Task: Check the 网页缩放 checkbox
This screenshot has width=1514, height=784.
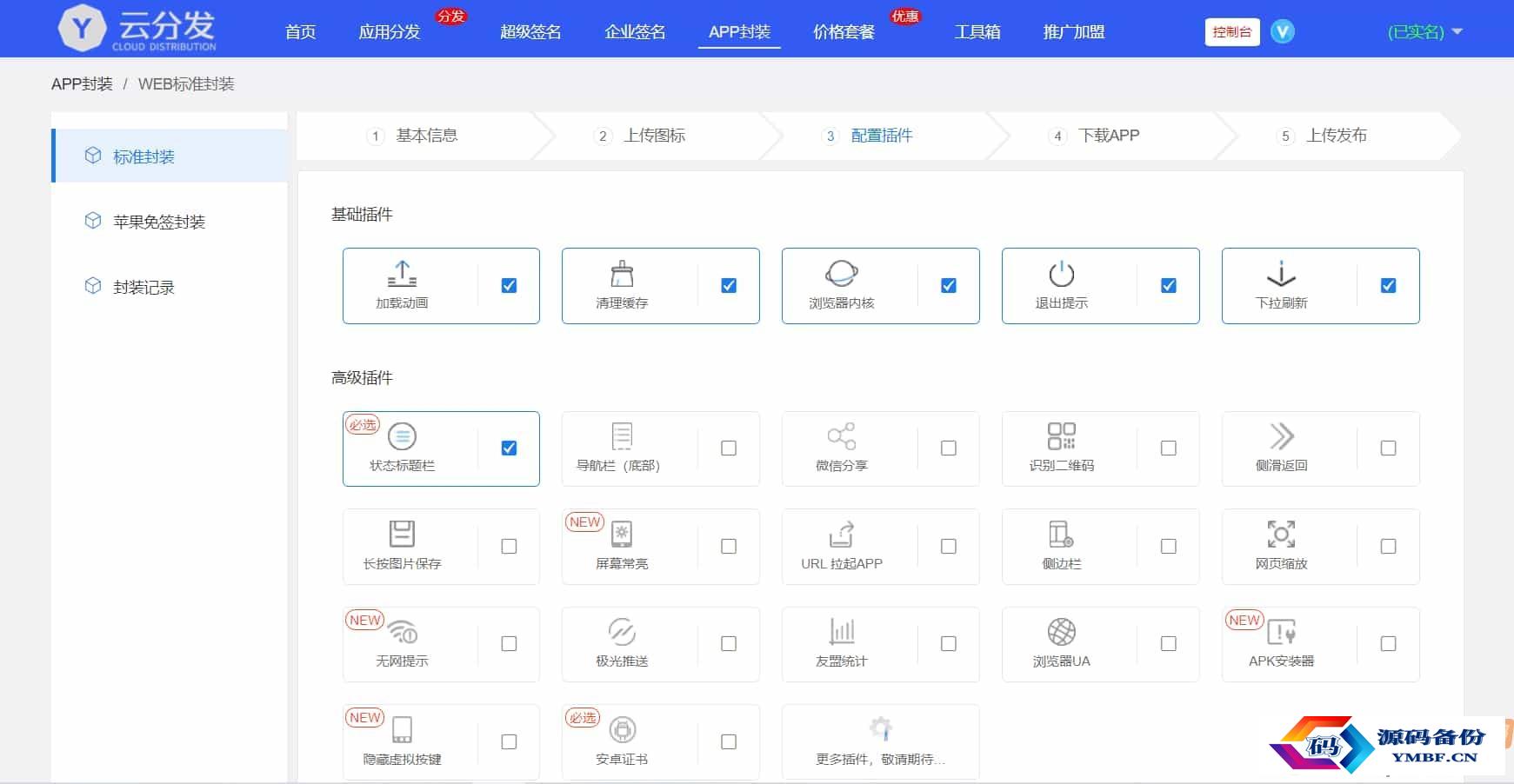Action: pos(1389,546)
